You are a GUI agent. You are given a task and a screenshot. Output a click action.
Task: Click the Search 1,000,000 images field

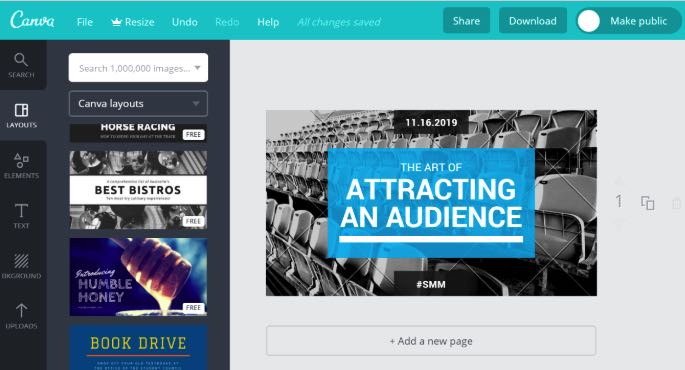click(138, 68)
